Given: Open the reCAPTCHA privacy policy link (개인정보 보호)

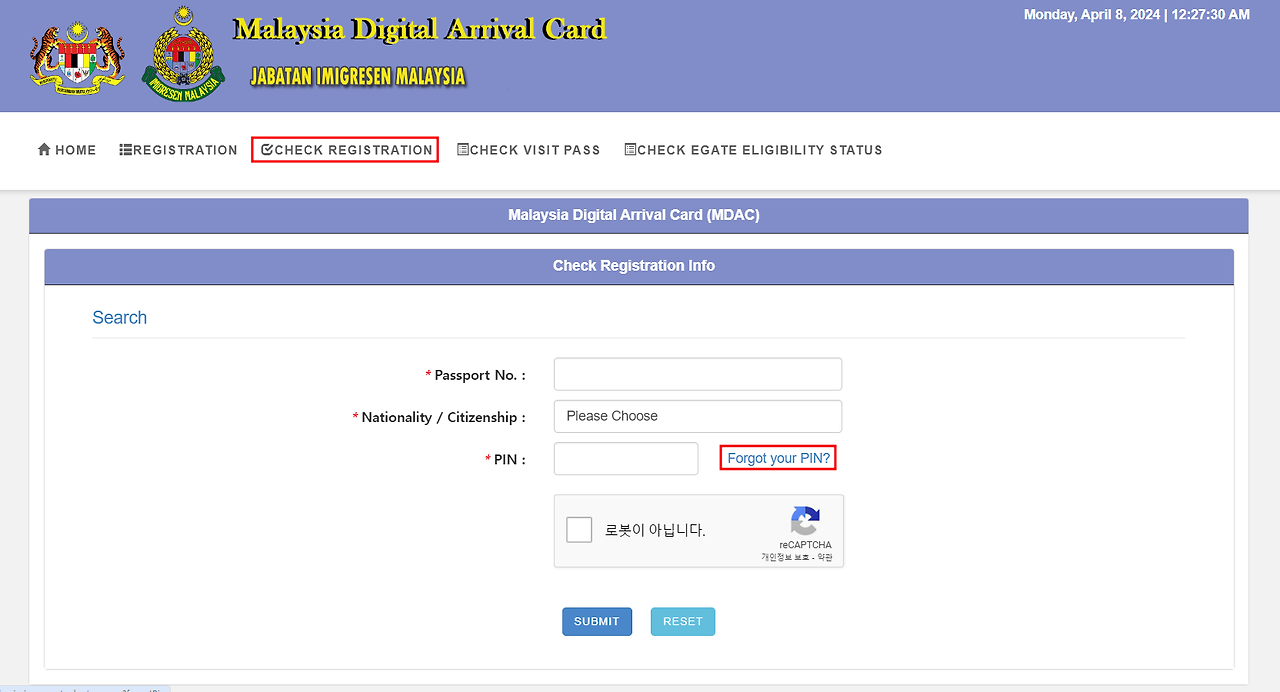Looking at the screenshot, I should pos(785,557).
